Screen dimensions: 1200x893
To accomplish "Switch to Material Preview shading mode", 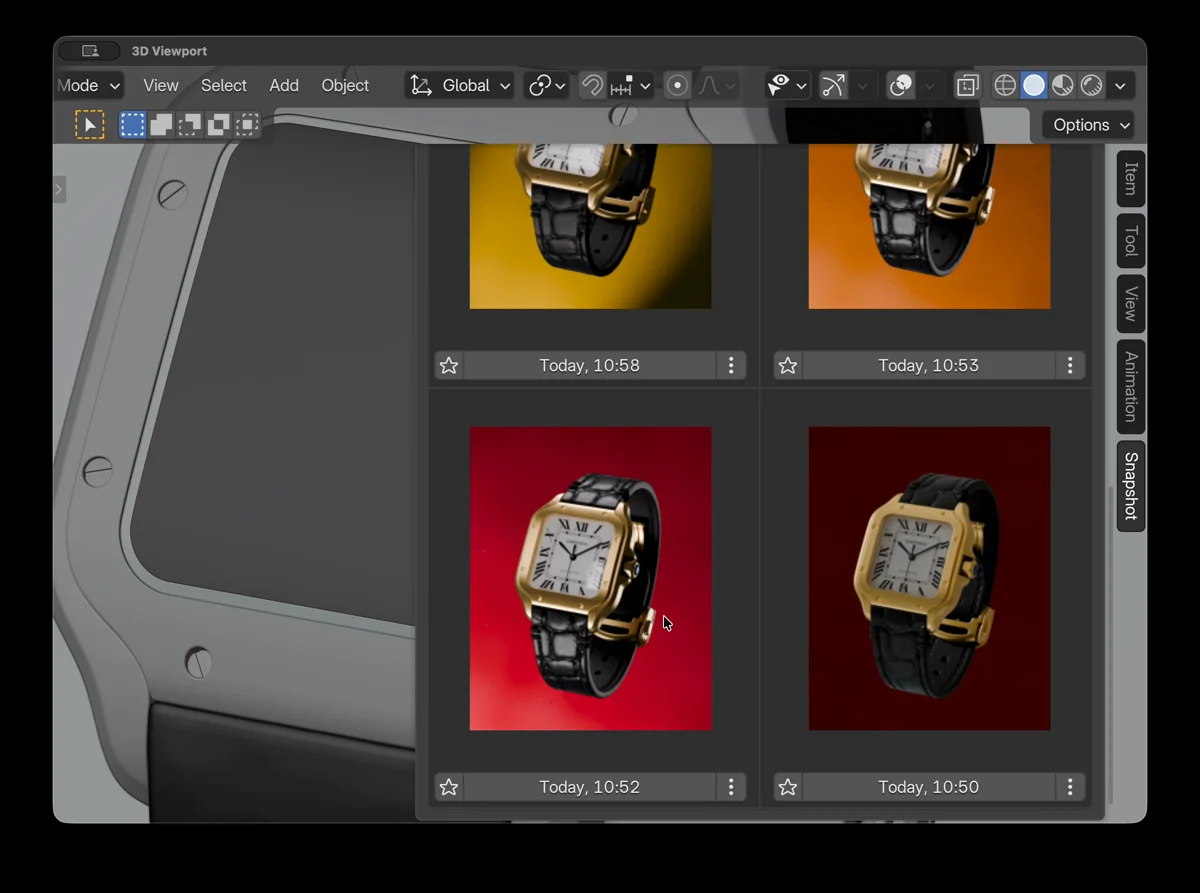I will click(1063, 85).
